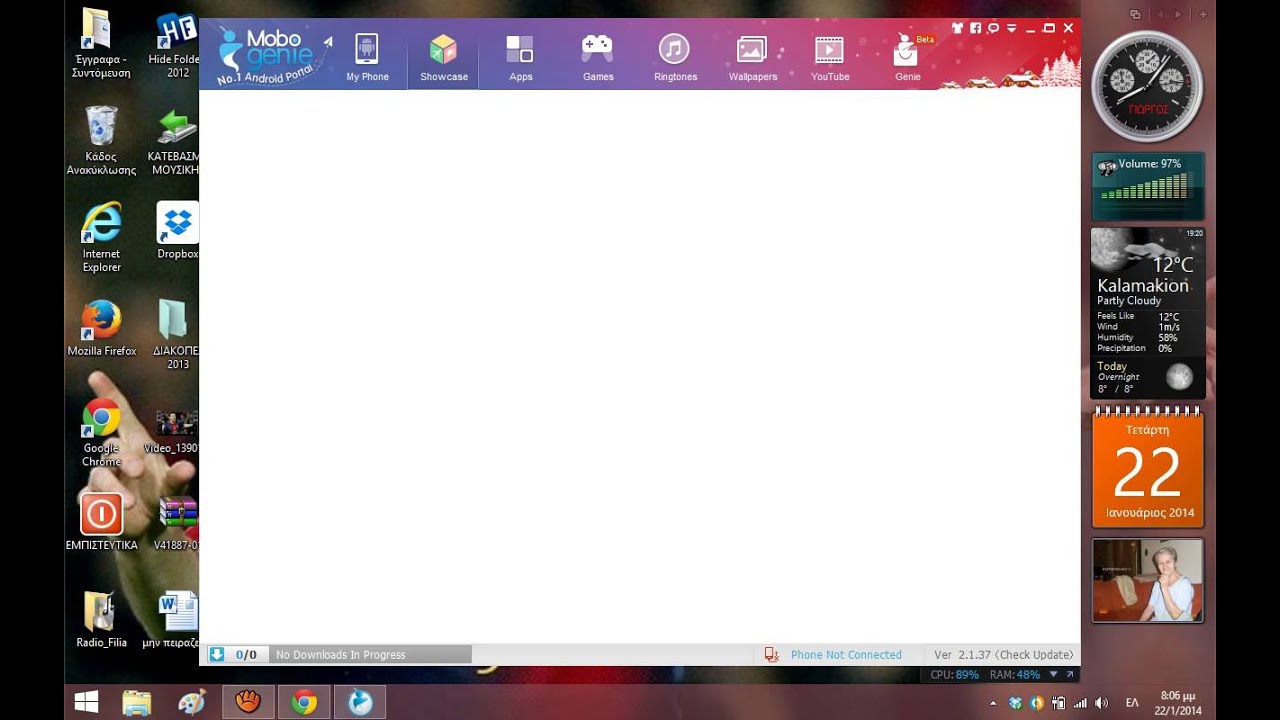Select the Wallpapers tab
Image resolution: width=1280 pixels, height=720 pixels.
click(752, 58)
